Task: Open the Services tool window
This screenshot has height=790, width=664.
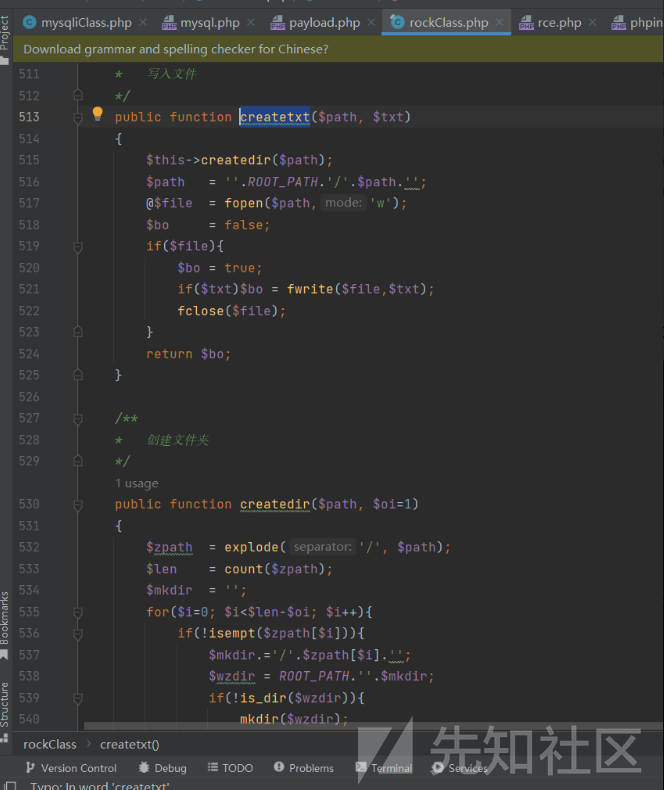Action: pos(460,768)
